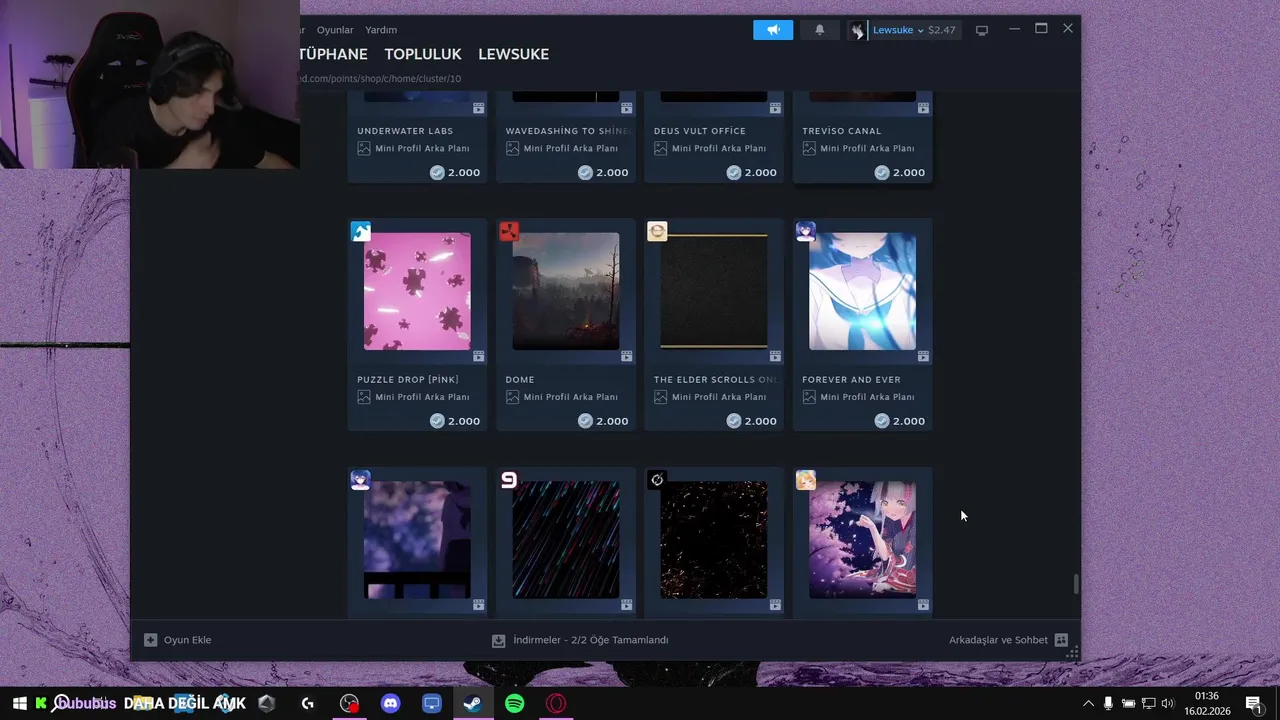This screenshot has width=1280, height=720.
Task: Open Opera GX from the taskbar
Action: 555,704
